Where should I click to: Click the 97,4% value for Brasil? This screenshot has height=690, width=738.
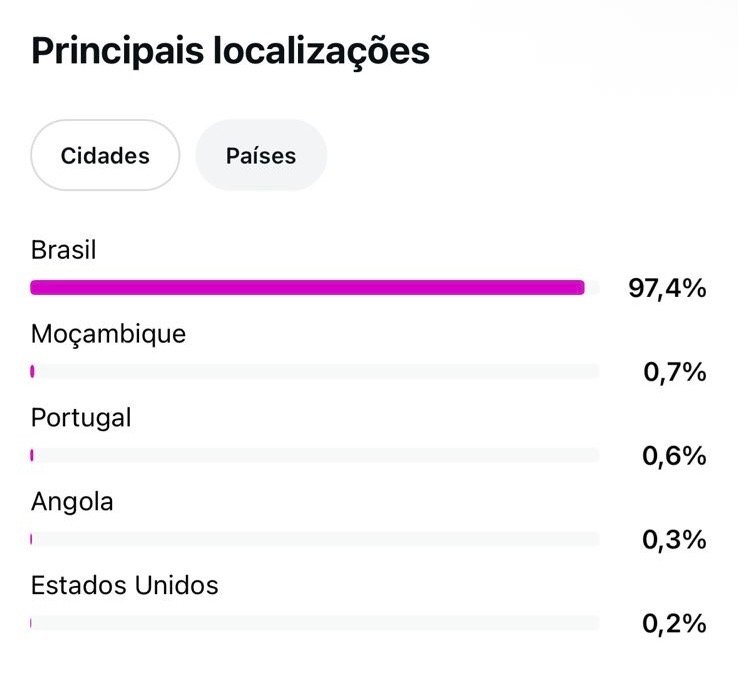(667, 289)
